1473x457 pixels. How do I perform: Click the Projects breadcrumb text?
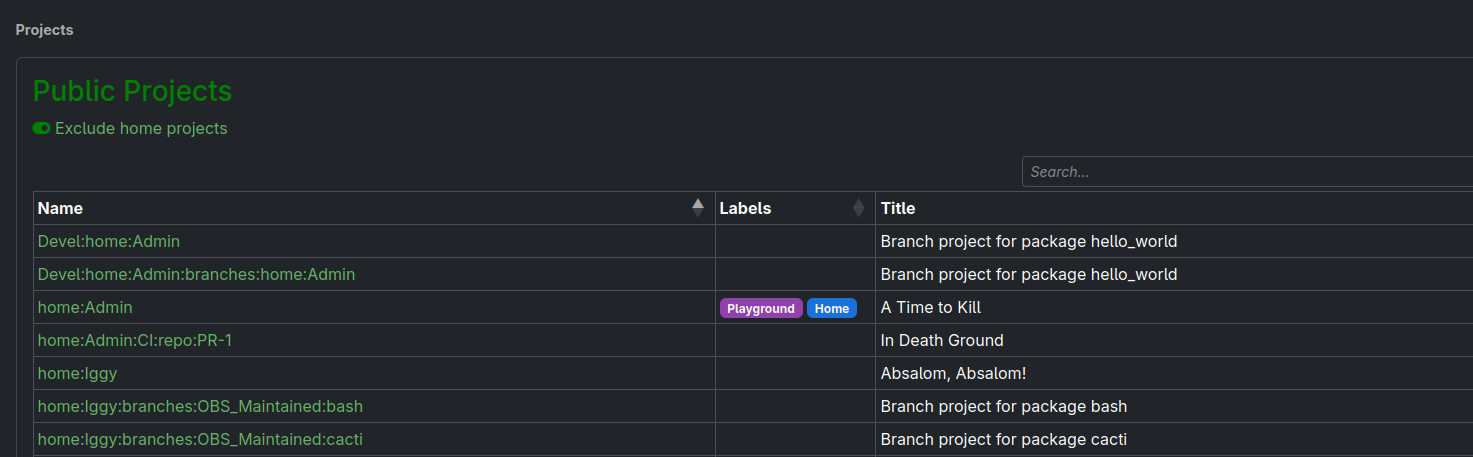[44, 30]
